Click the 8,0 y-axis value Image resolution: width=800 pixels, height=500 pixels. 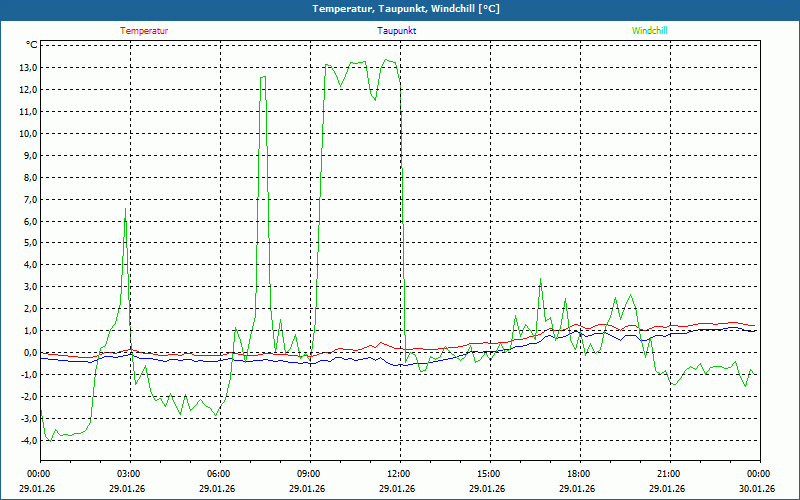[x=30, y=178]
